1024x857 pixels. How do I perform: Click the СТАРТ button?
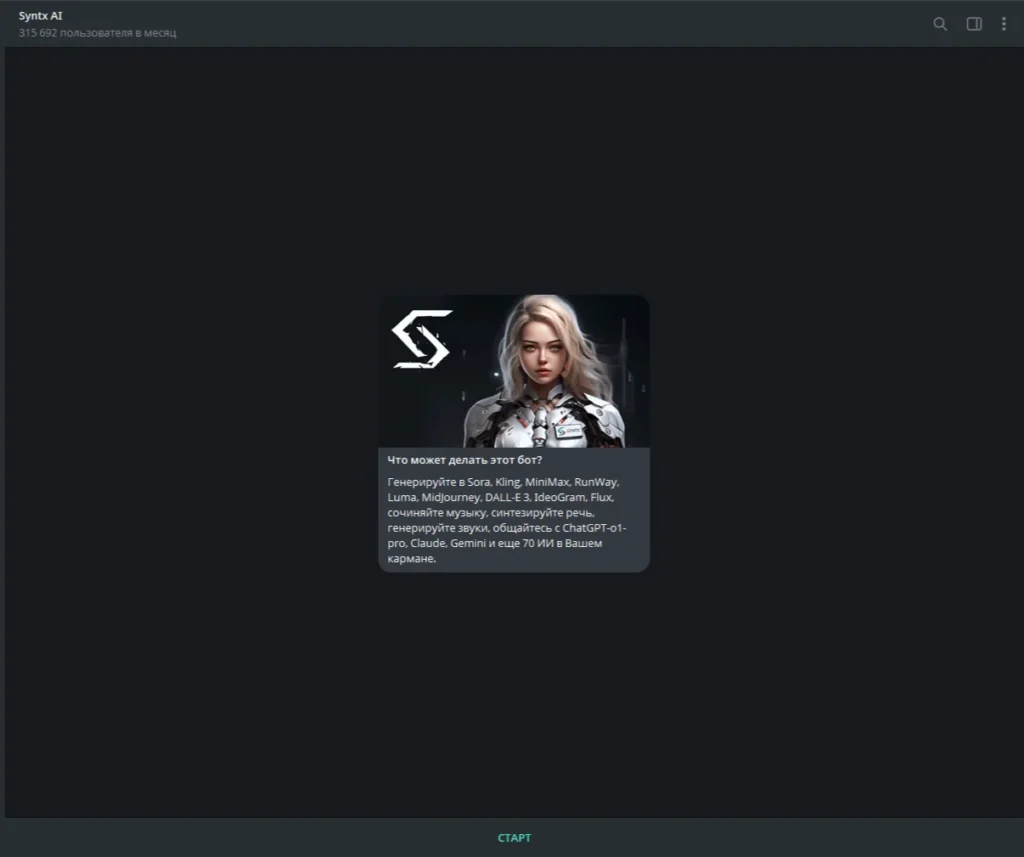coord(514,837)
